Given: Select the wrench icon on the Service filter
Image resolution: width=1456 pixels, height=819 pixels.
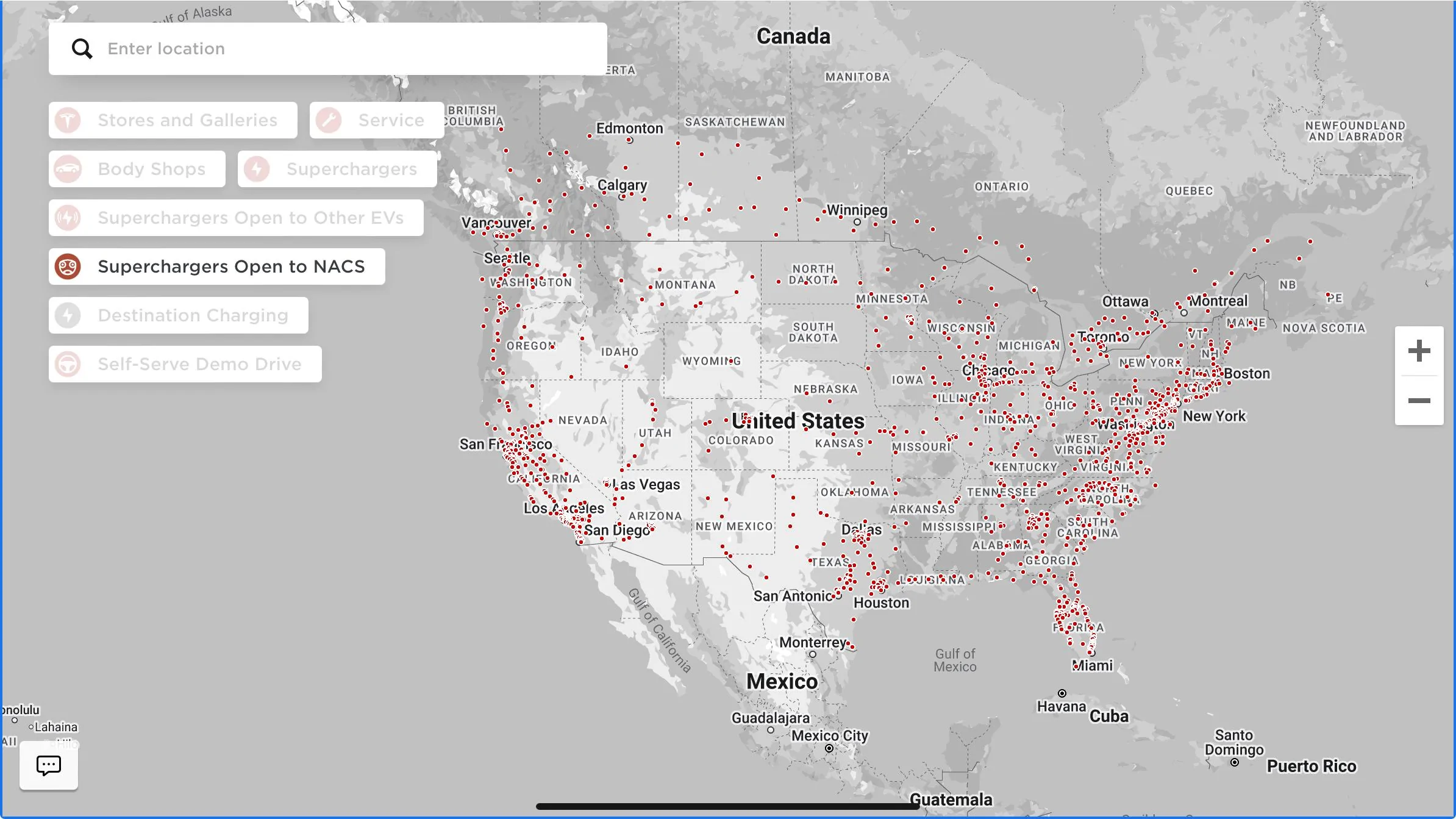Looking at the screenshot, I should tap(330, 120).
